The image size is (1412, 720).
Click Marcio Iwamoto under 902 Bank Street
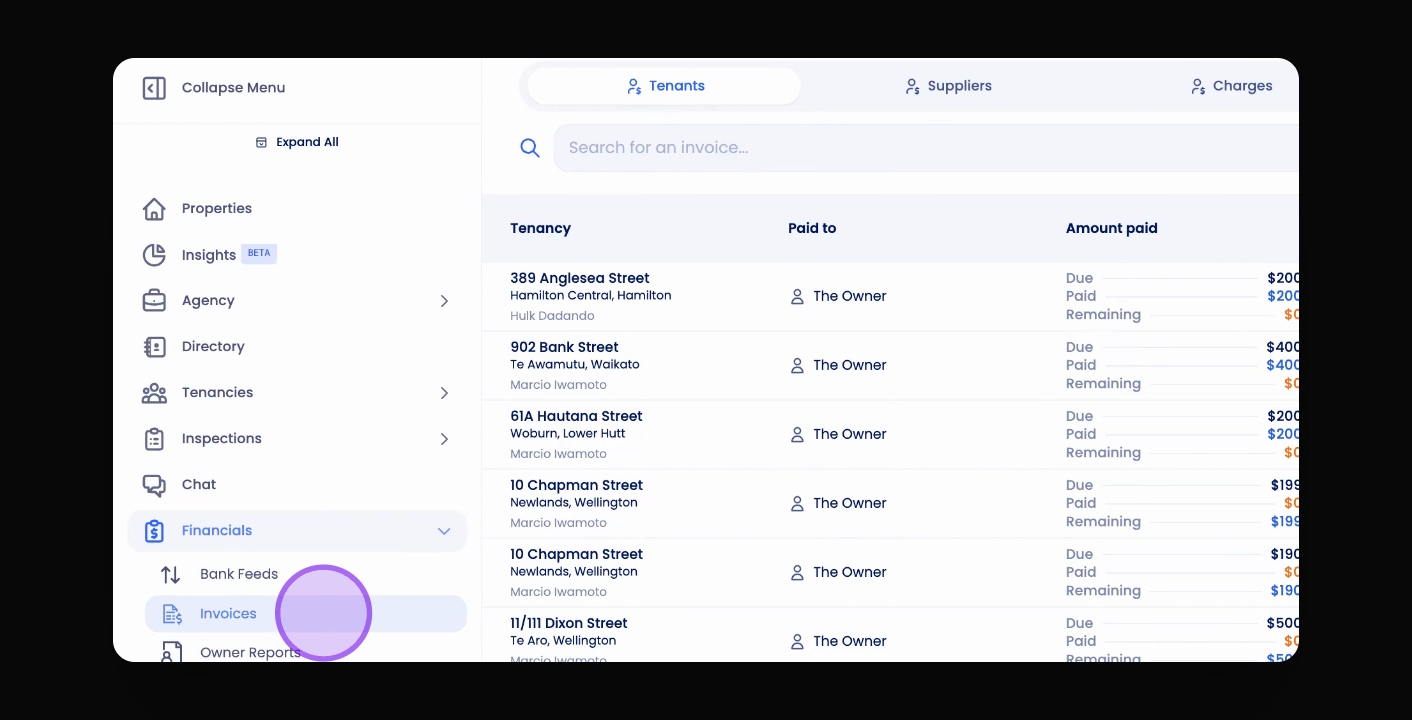point(558,385)
